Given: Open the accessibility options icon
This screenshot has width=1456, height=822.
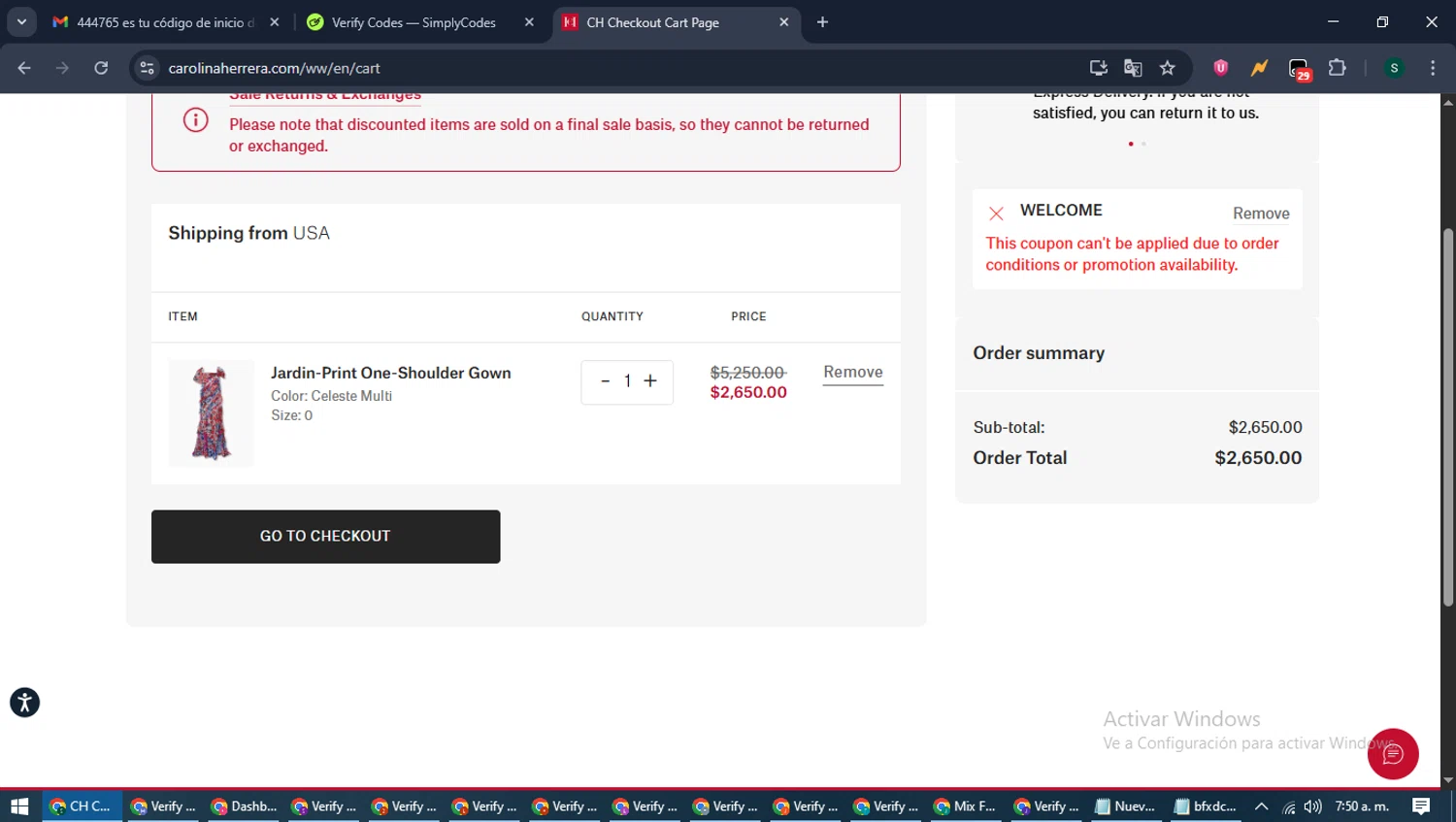Looking at the screenshot, I should pos(25,703).
